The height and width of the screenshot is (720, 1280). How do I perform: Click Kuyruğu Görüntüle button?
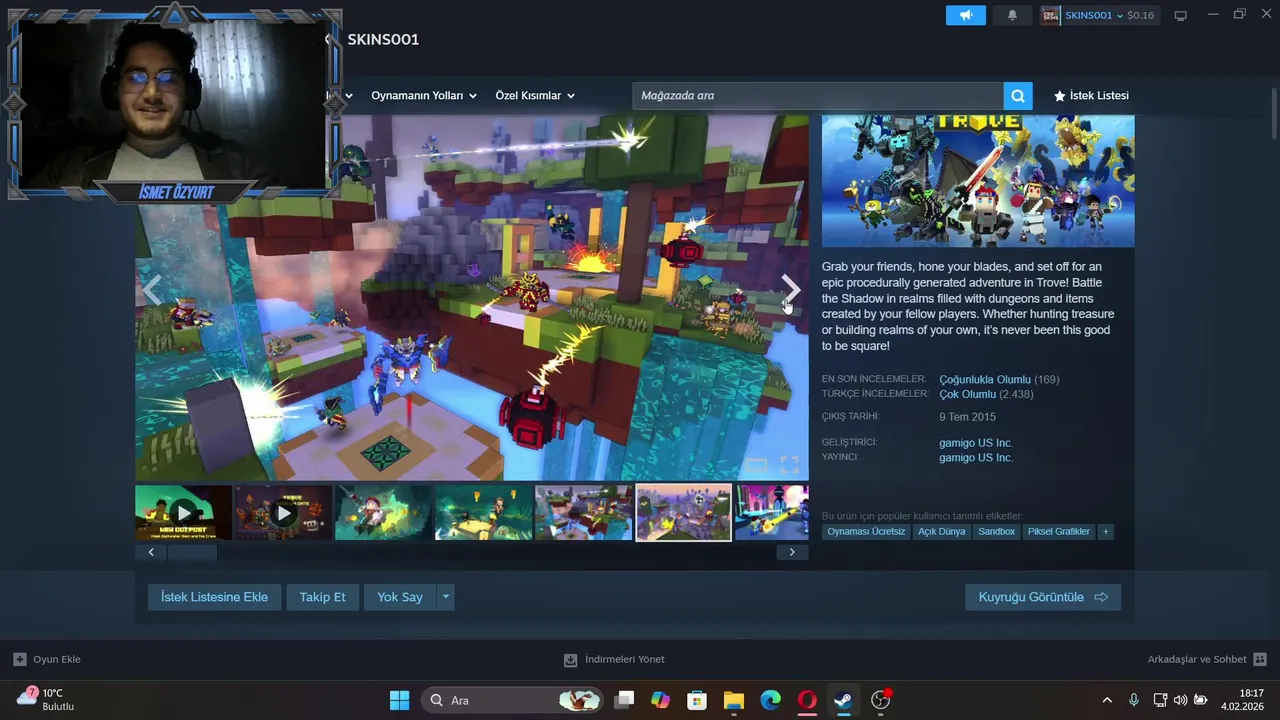pos(1043,597)
